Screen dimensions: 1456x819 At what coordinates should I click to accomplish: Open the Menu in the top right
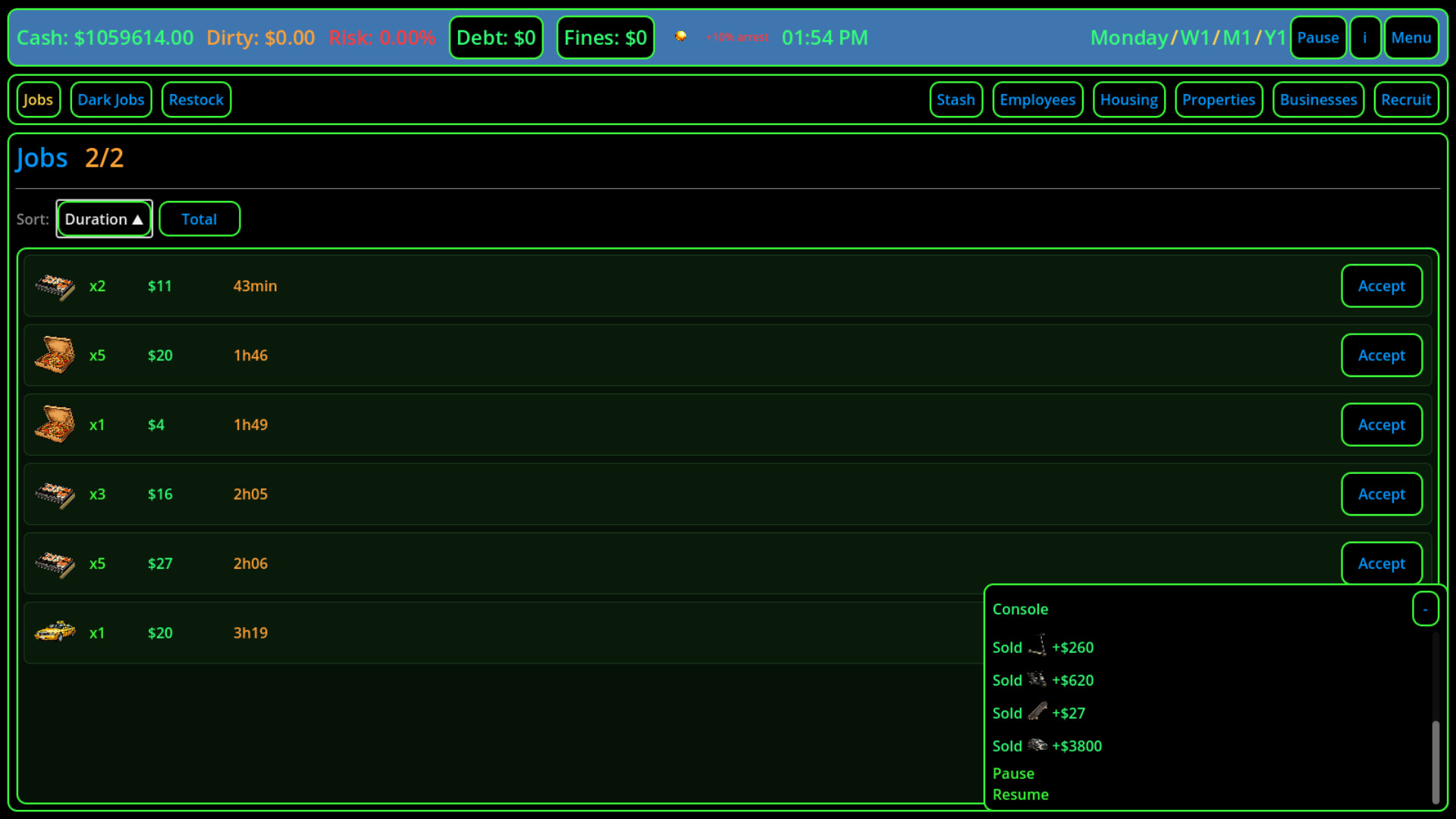[1411, 37]
